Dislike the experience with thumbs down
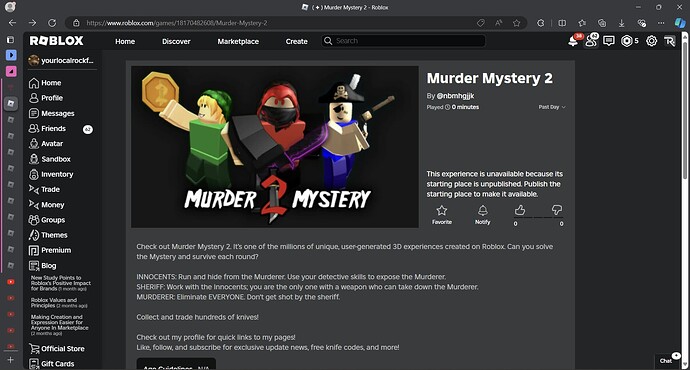The image size is (690, 370). point(557,210)
